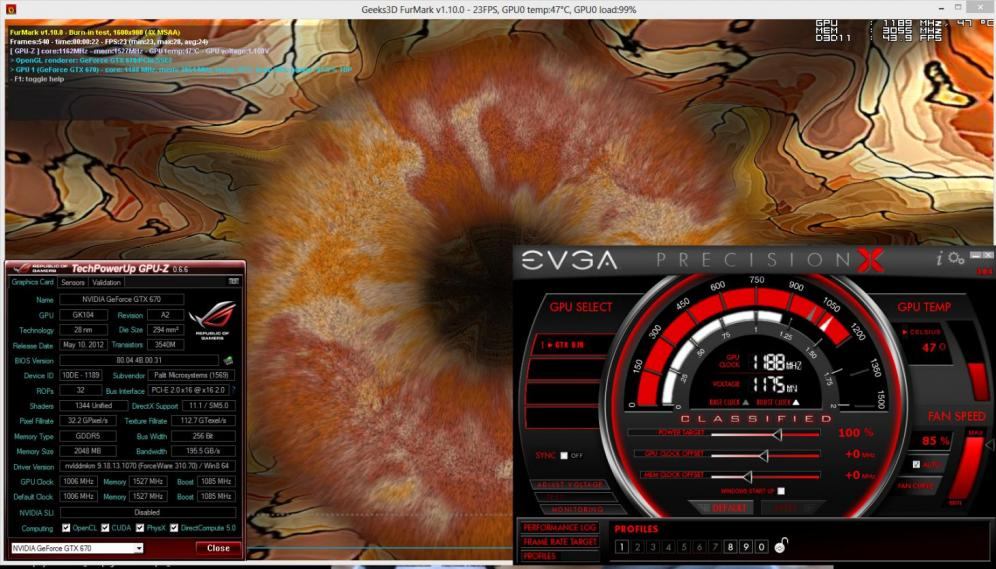Toggle the DirectCompute 5.0 checkbox
Image resolution: width=996 pixels, height=569 pixels.
click(x=174, y=528)
